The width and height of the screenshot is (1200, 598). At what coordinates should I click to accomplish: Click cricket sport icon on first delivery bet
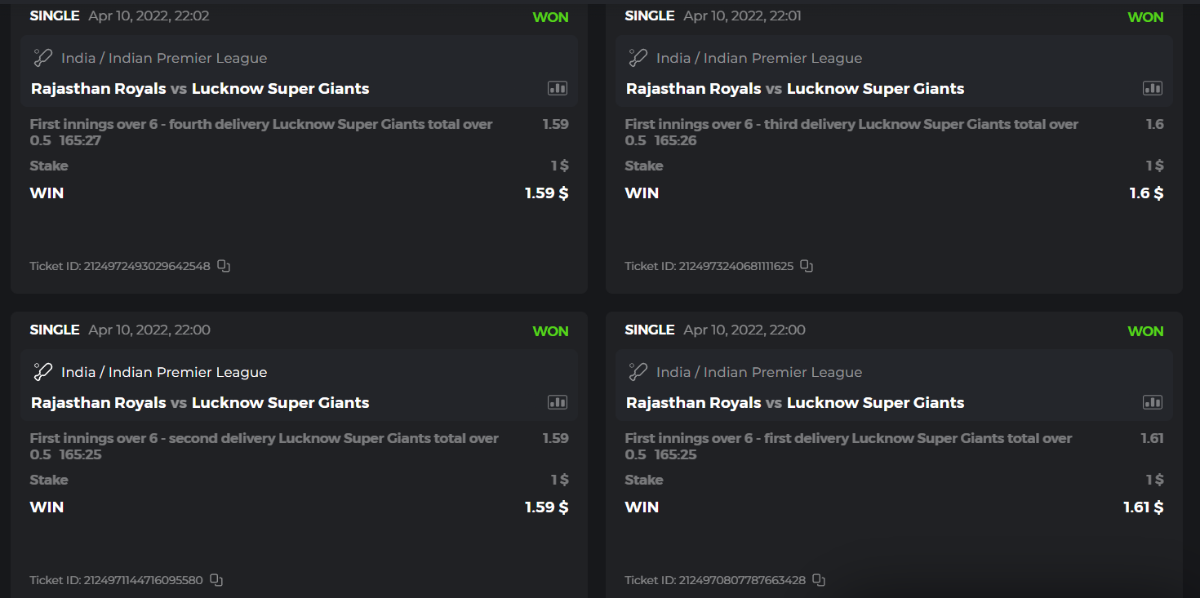(637, 372)
